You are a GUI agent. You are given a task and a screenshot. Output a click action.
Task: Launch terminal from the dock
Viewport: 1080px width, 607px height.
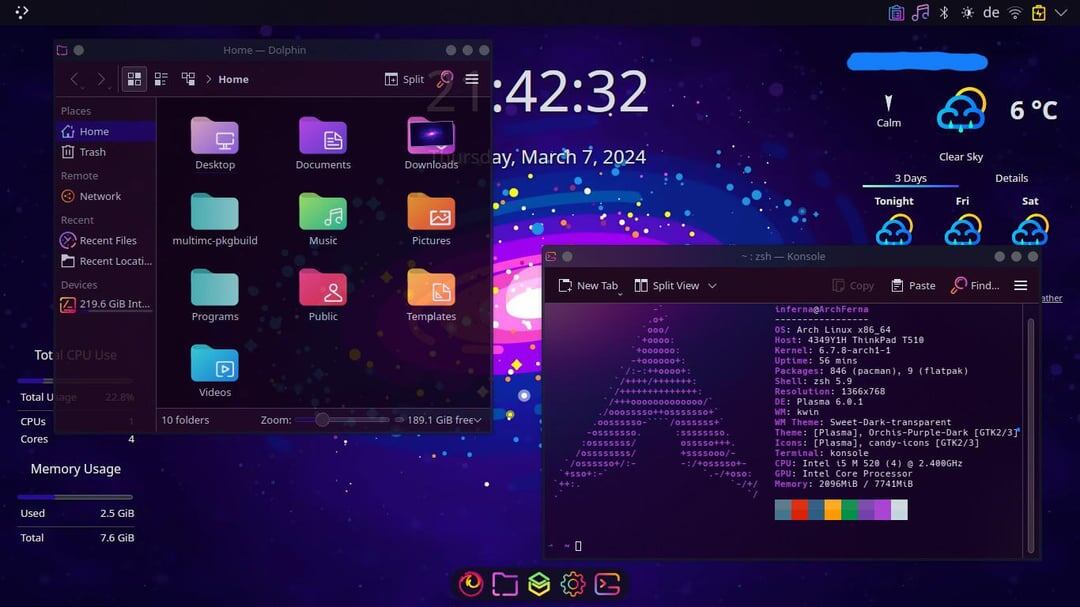607,584
